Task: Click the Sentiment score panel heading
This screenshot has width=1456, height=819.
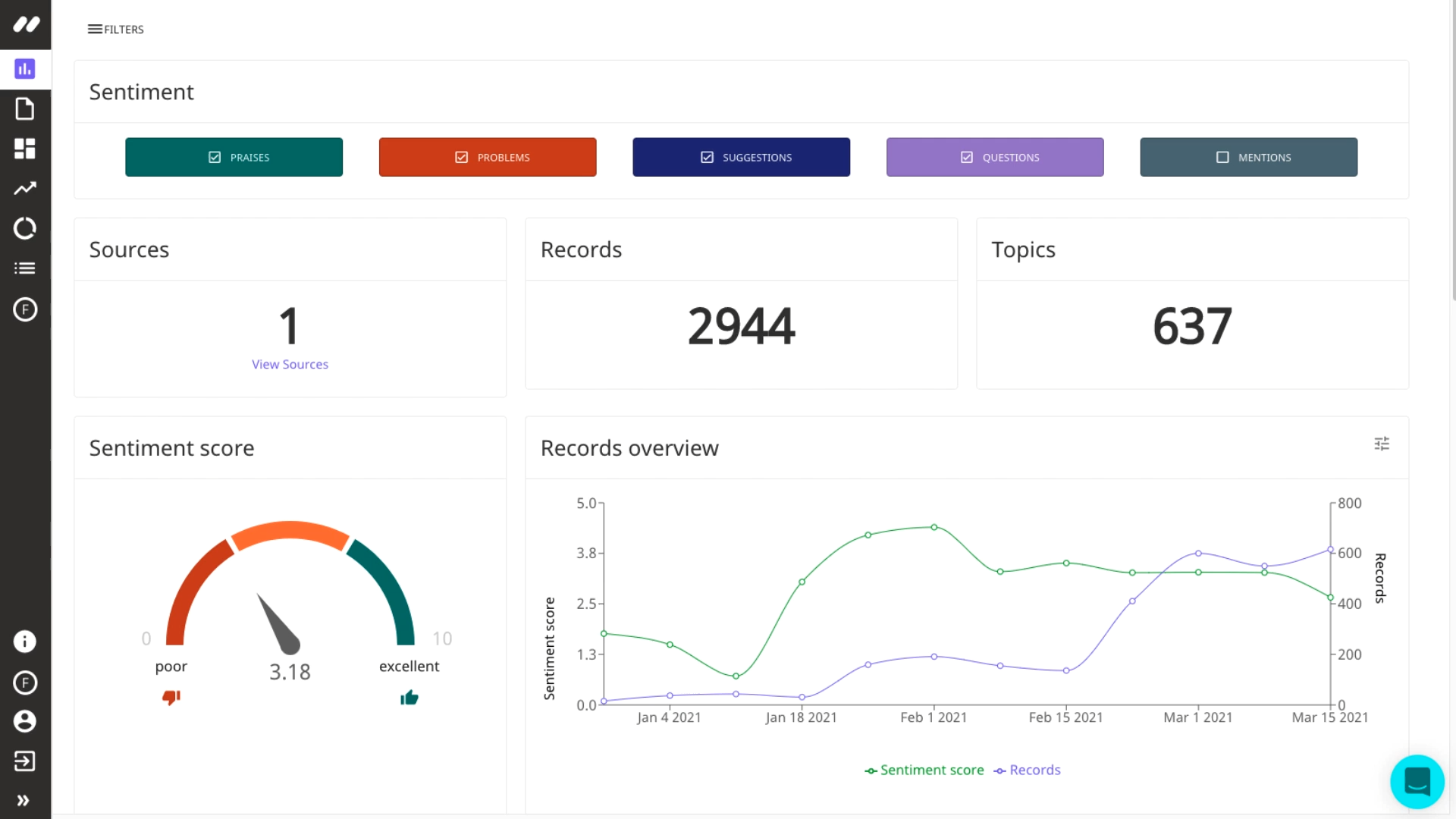Action: pyautogui.click(x=171, y=448)
